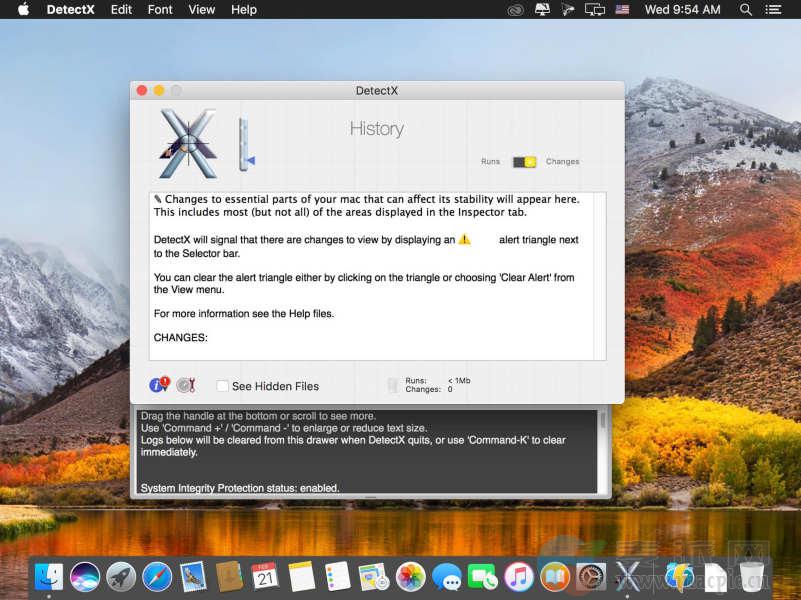This screenshot has height=600, width=801.
Task: Click the wrench tools icon
Action: pyautogui.click(x=185, y=385)
